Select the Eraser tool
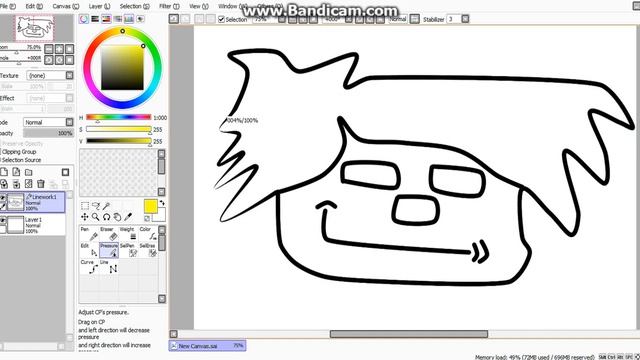This screenshot has height=360, width=640. point(109,233)
